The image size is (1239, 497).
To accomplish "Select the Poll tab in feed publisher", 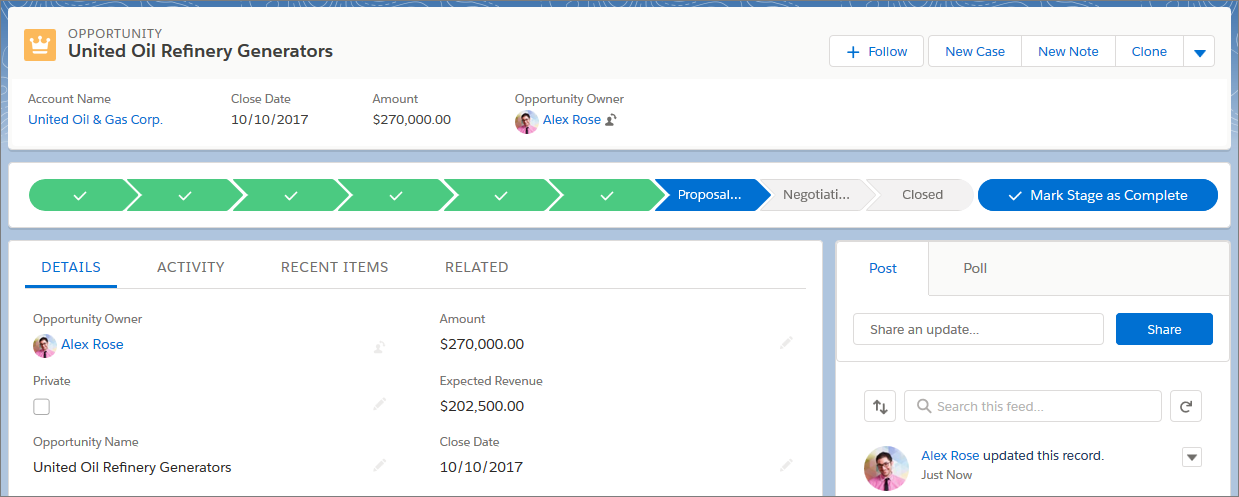I will point(975,268).
